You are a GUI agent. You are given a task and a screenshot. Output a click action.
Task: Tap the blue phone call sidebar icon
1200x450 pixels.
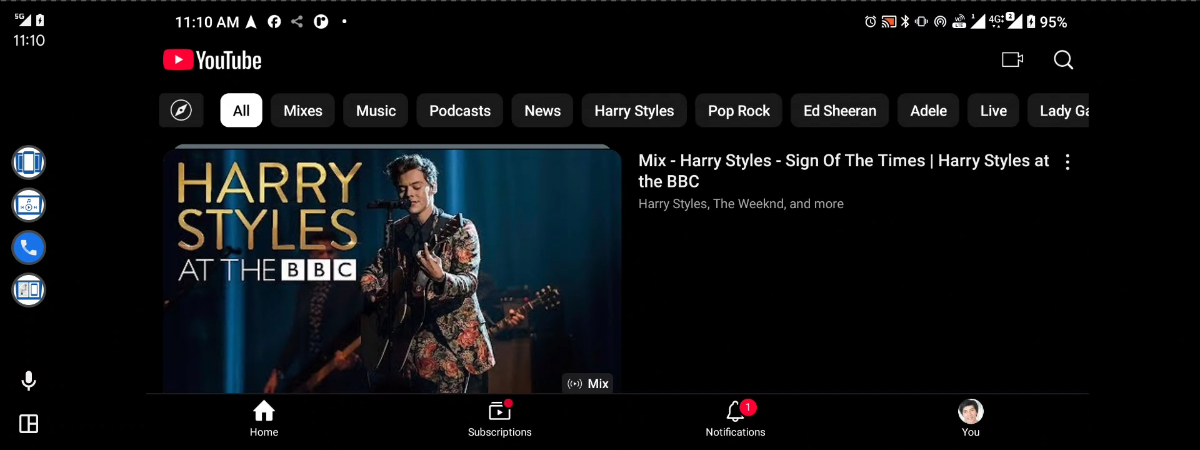29,247
